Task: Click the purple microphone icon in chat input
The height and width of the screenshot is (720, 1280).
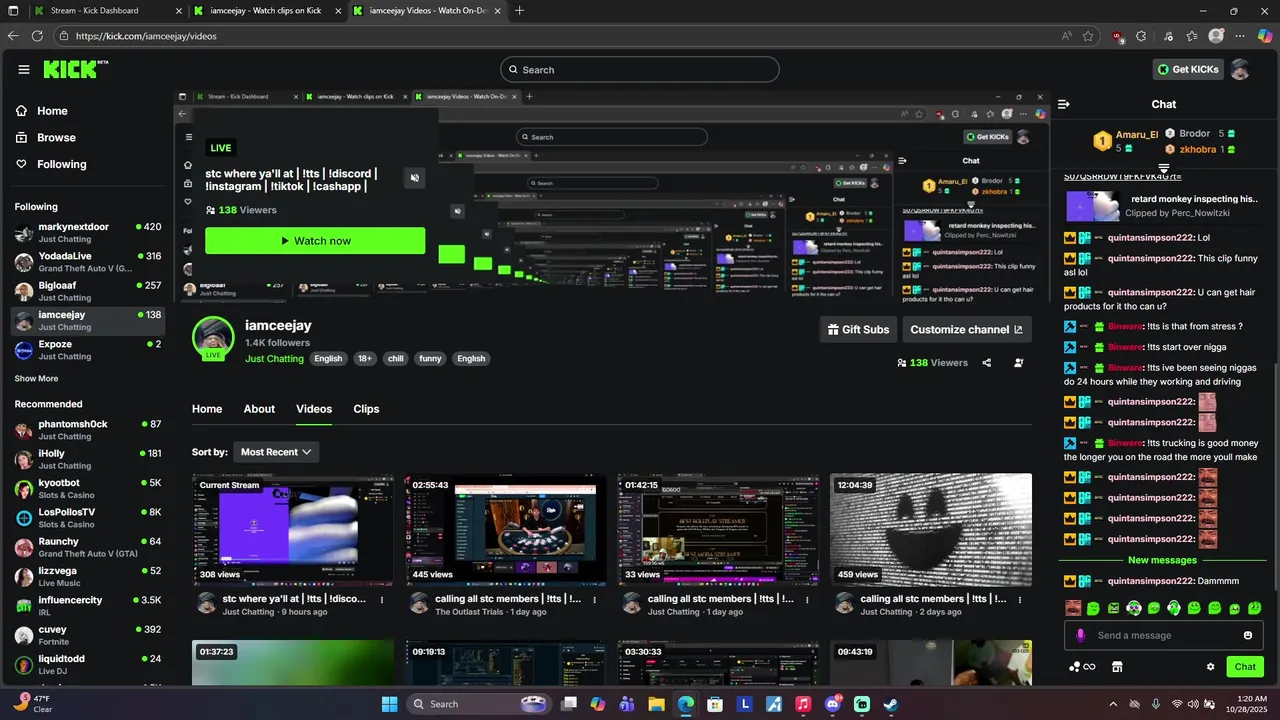Action: 1080,635
